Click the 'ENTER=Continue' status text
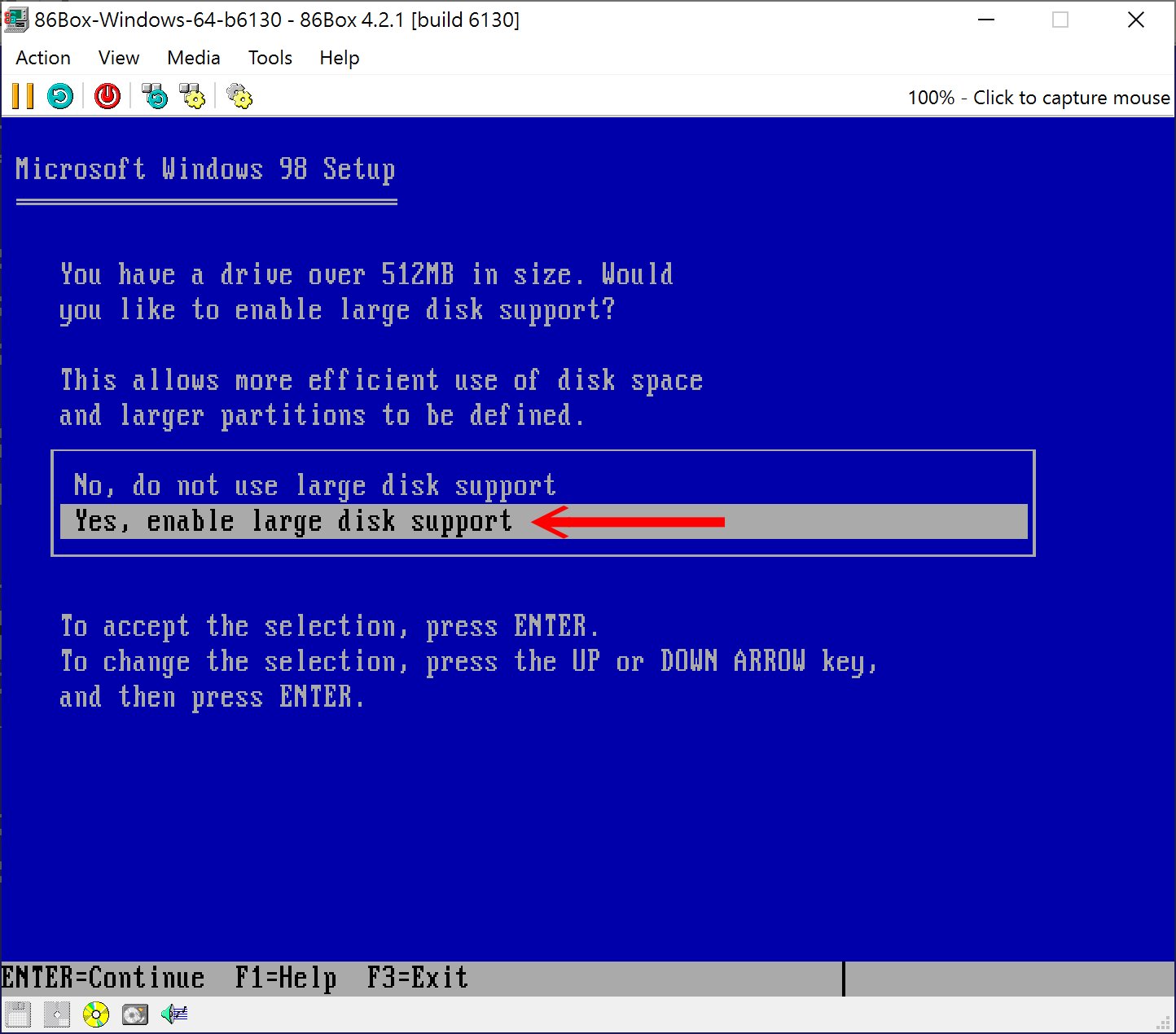Viewport: 1176px width, 1034px height. [x=103, y=978]
